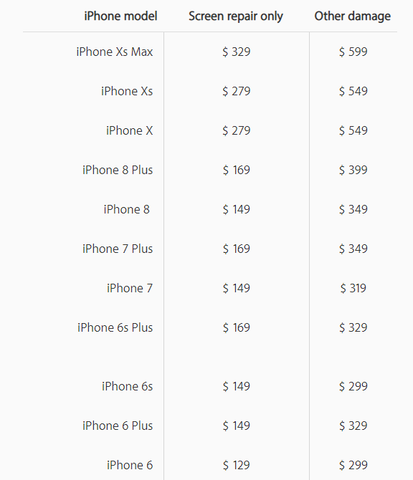Click the $ 549 price for iPhone Xs
413x480 pixels.
(x=353, y=91)
